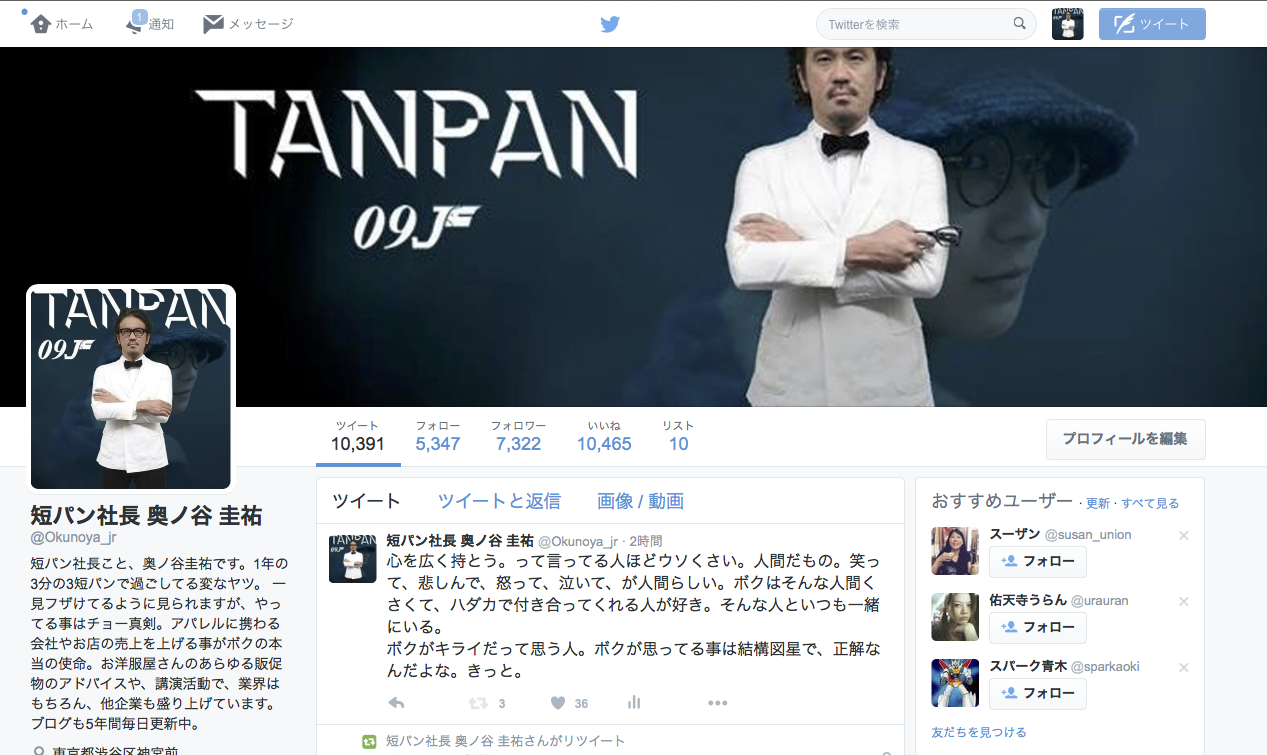Viewport: 1267px width, 755px height.
Task: Open the 画像 / 動画 tab
Action: [639, 500]
